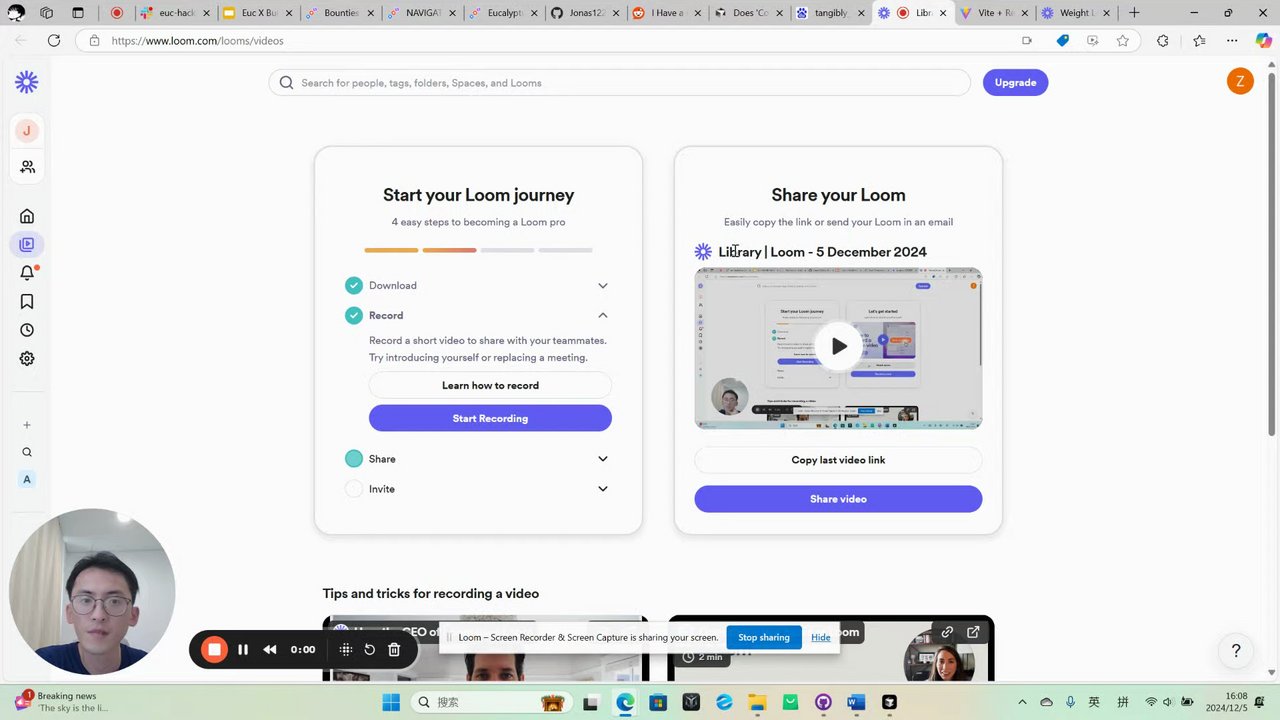Click Learn how to record
This screenshot has width=1280, height=720.
click(490, 385)
